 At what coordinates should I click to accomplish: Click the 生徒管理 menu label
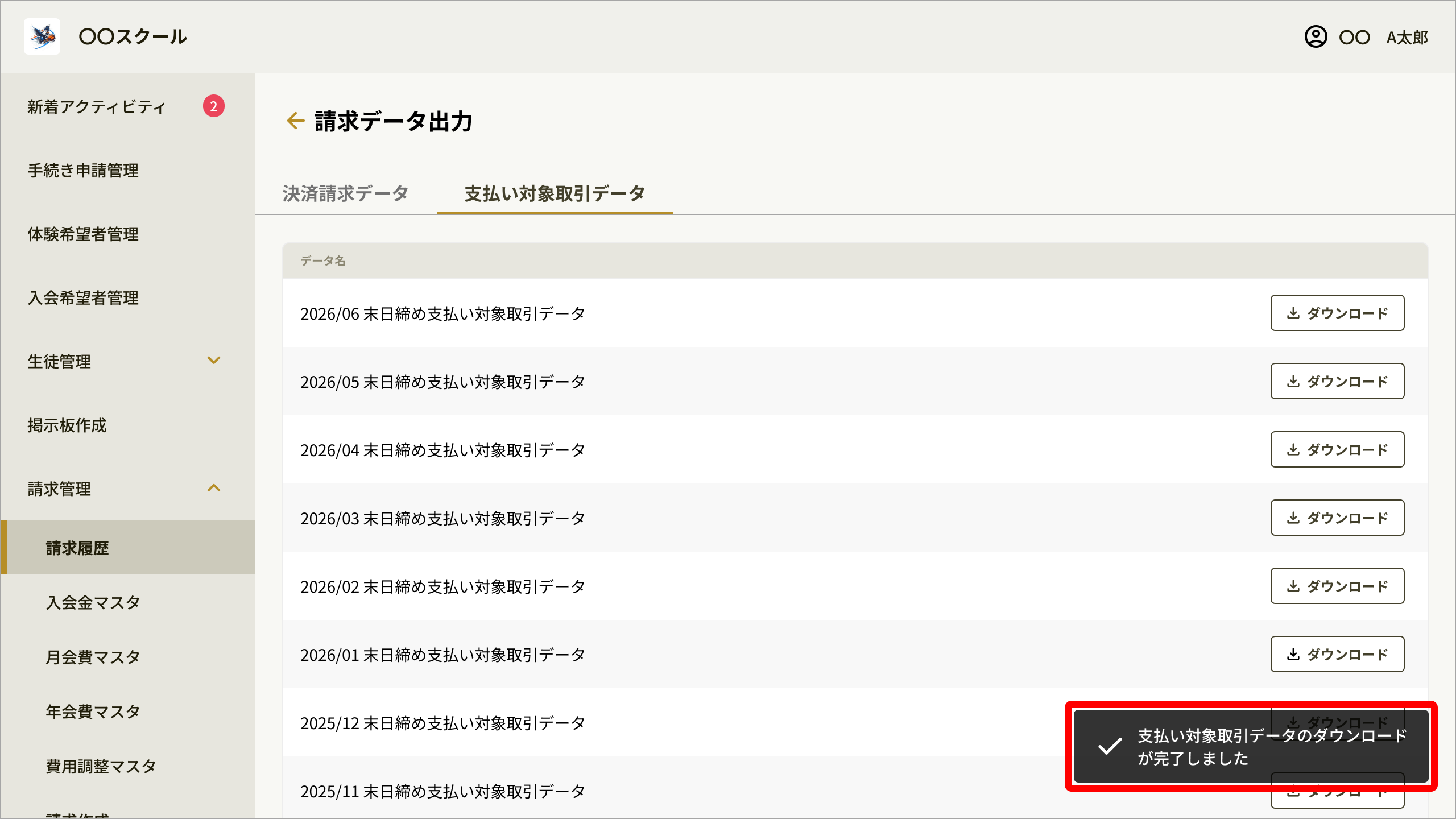pos(59,361)
